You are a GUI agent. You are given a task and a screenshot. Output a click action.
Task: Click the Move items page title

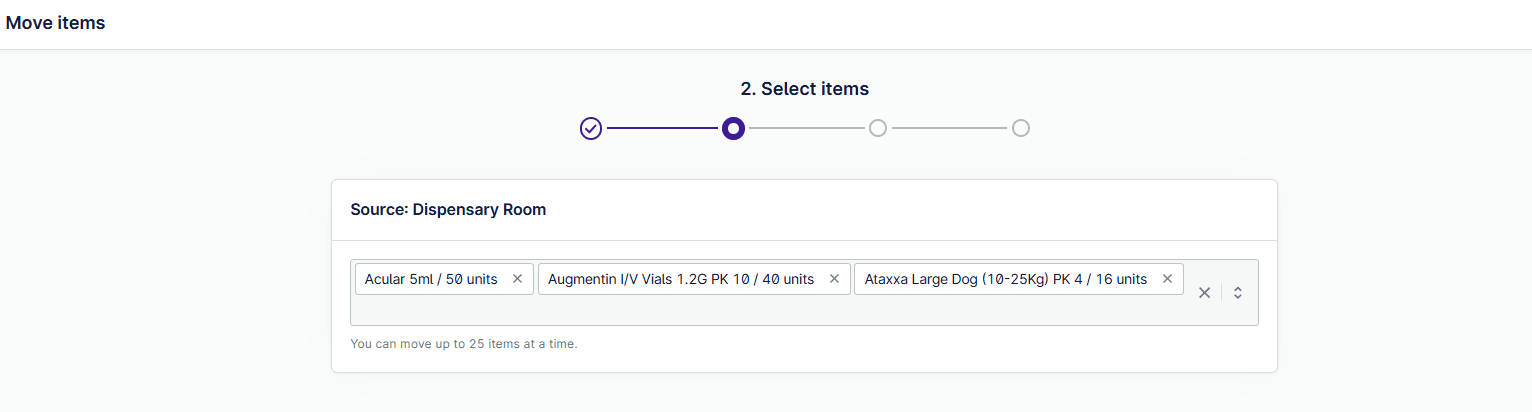click(x=56, y=22)
